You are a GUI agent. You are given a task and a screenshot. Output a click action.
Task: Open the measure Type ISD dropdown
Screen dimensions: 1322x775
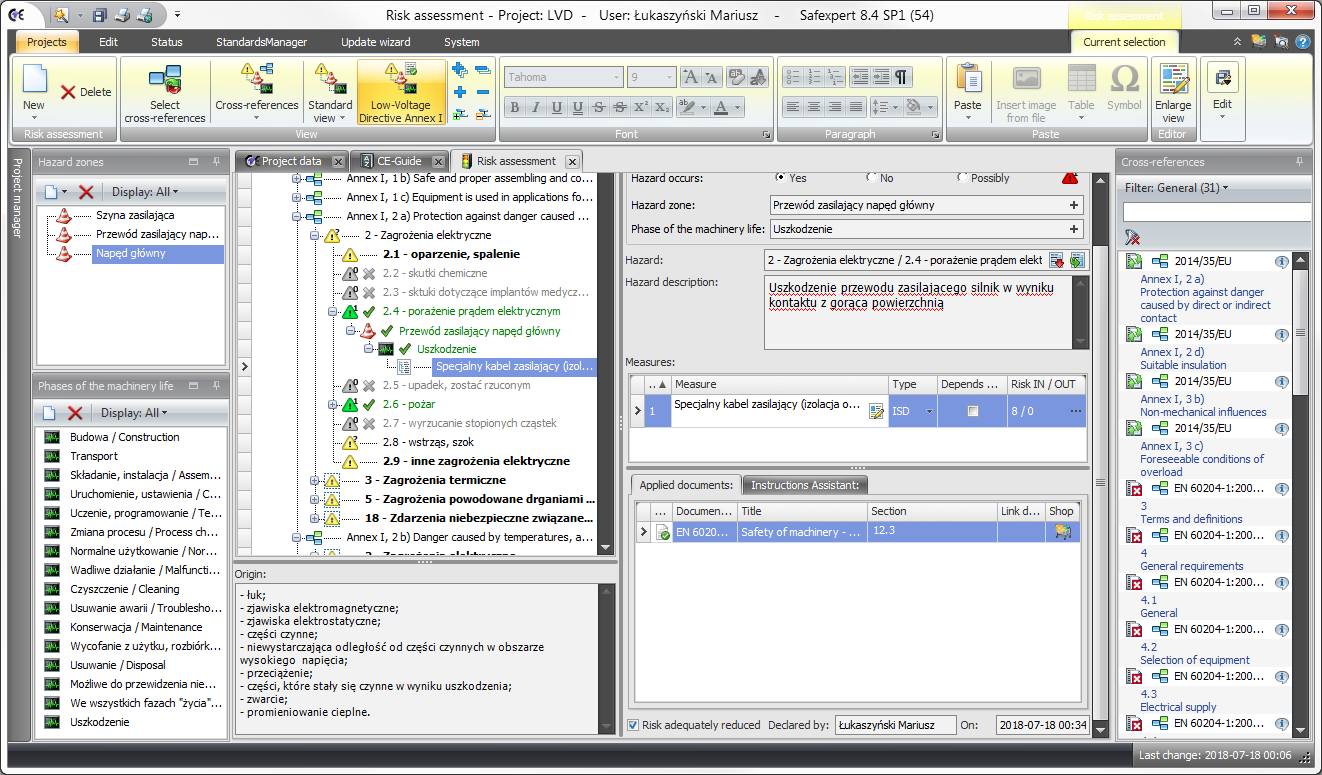coord(929,410)
